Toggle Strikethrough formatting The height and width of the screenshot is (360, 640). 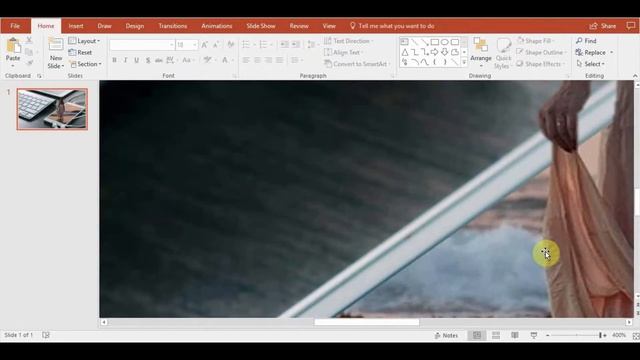[x=159, y=60]
